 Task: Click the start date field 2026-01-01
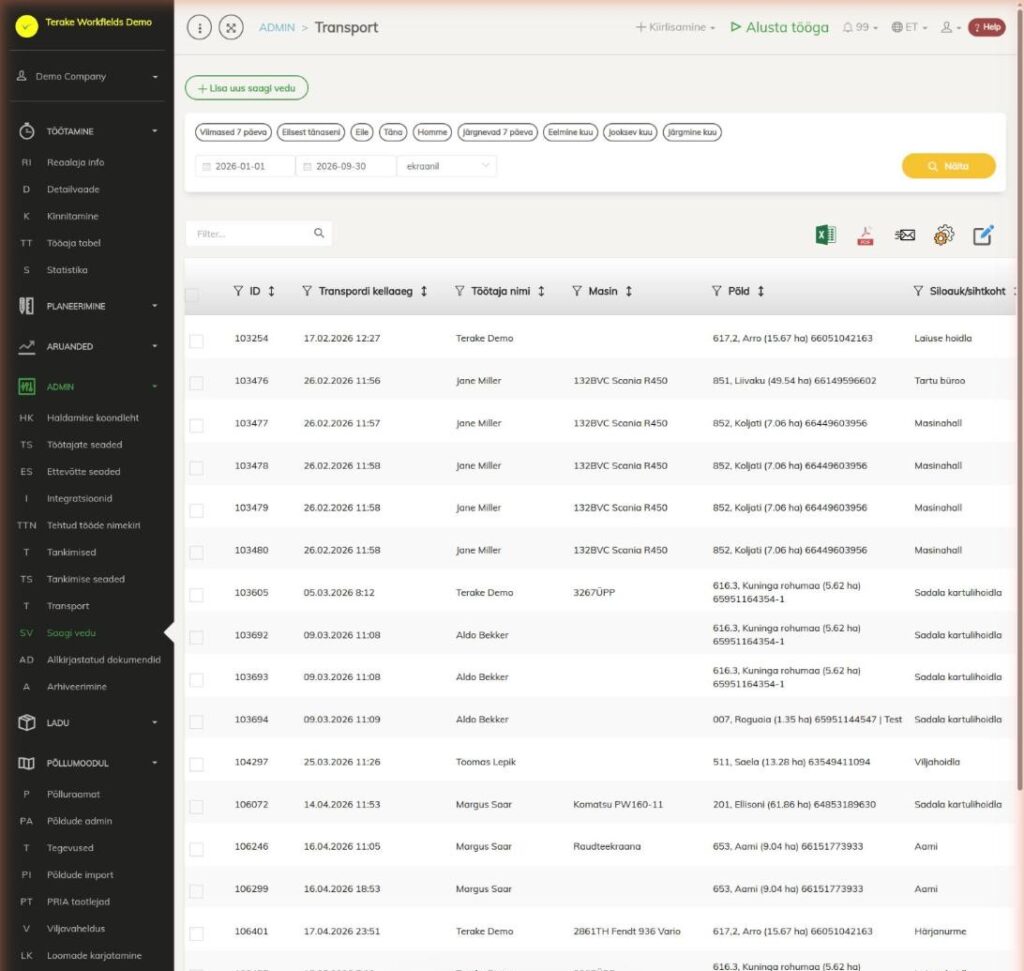click(x=245, y=167)
